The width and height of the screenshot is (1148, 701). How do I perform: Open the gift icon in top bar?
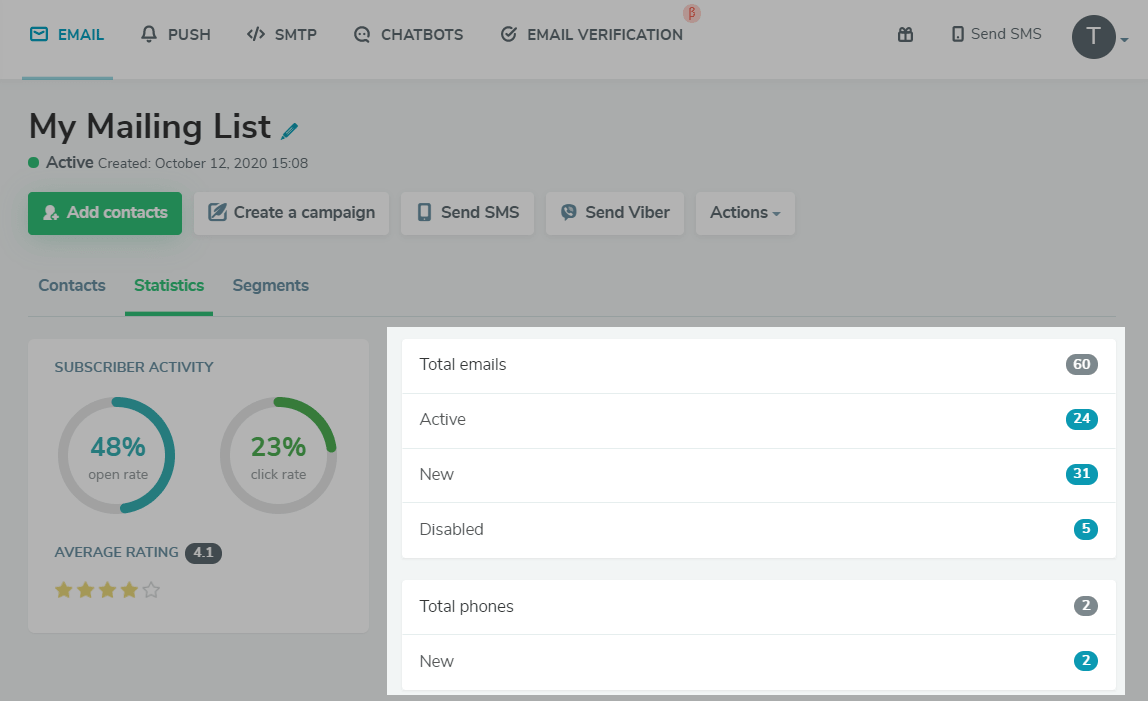coord(905,35)
